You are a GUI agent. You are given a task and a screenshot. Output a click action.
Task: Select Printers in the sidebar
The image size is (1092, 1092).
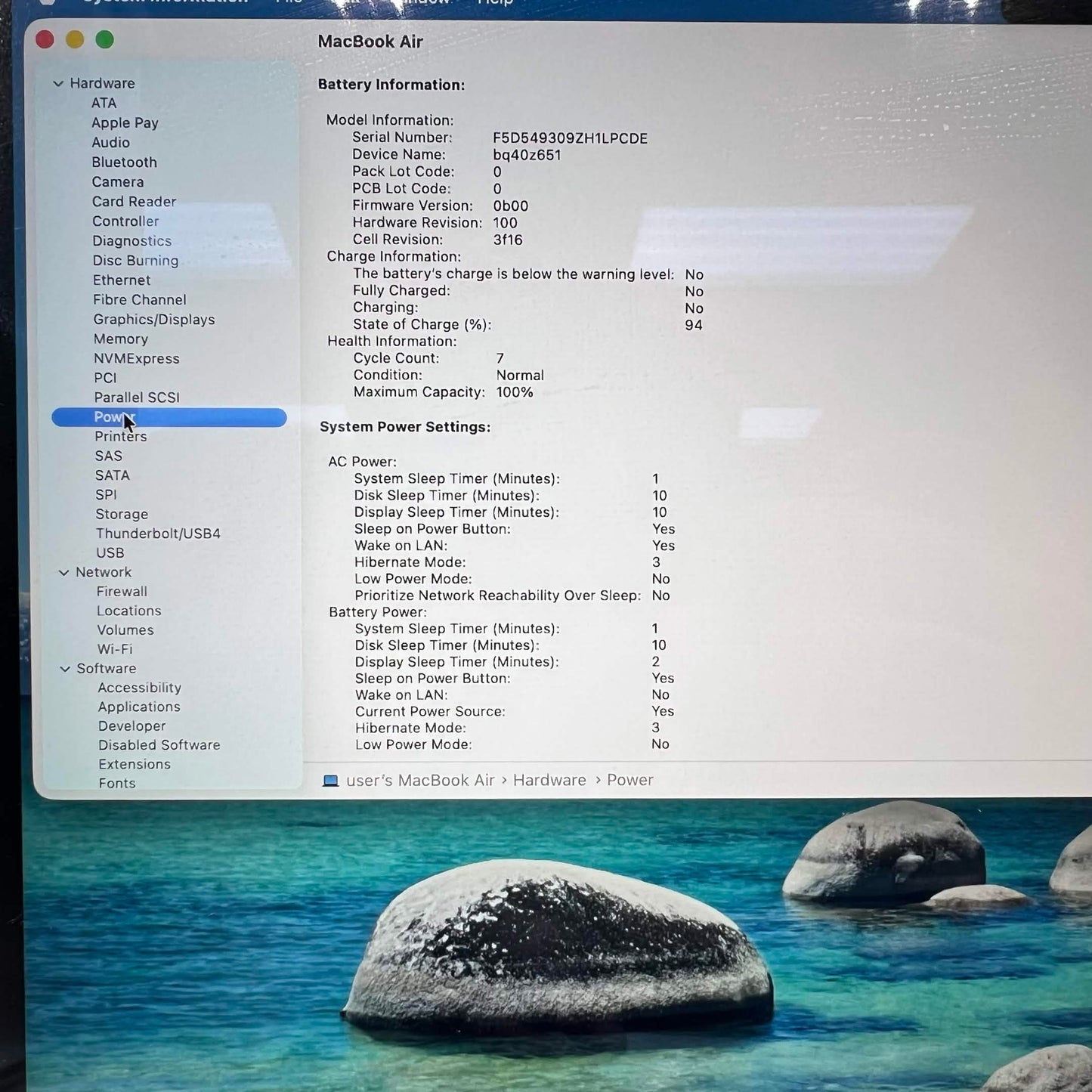pos(120,436)
